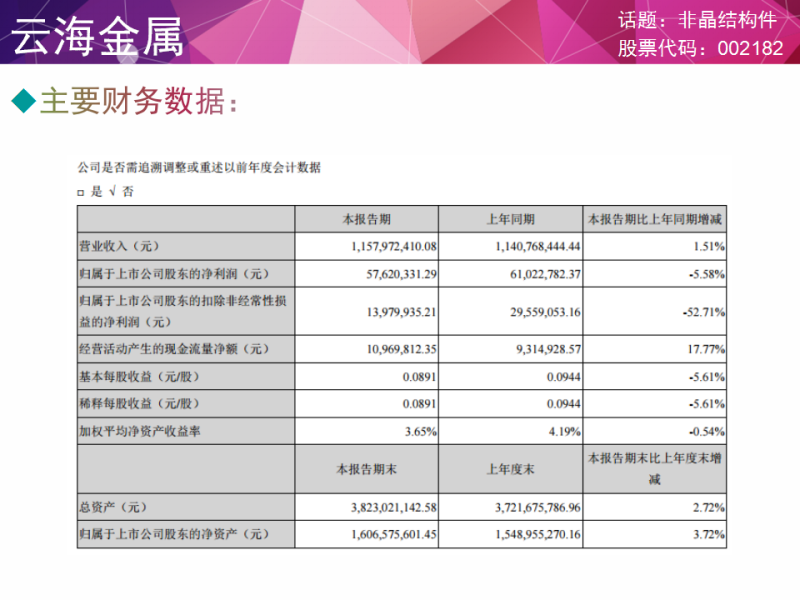800x600 pixels.
Task: Click the value 57,620,331.29
Action: coord(402,274)
